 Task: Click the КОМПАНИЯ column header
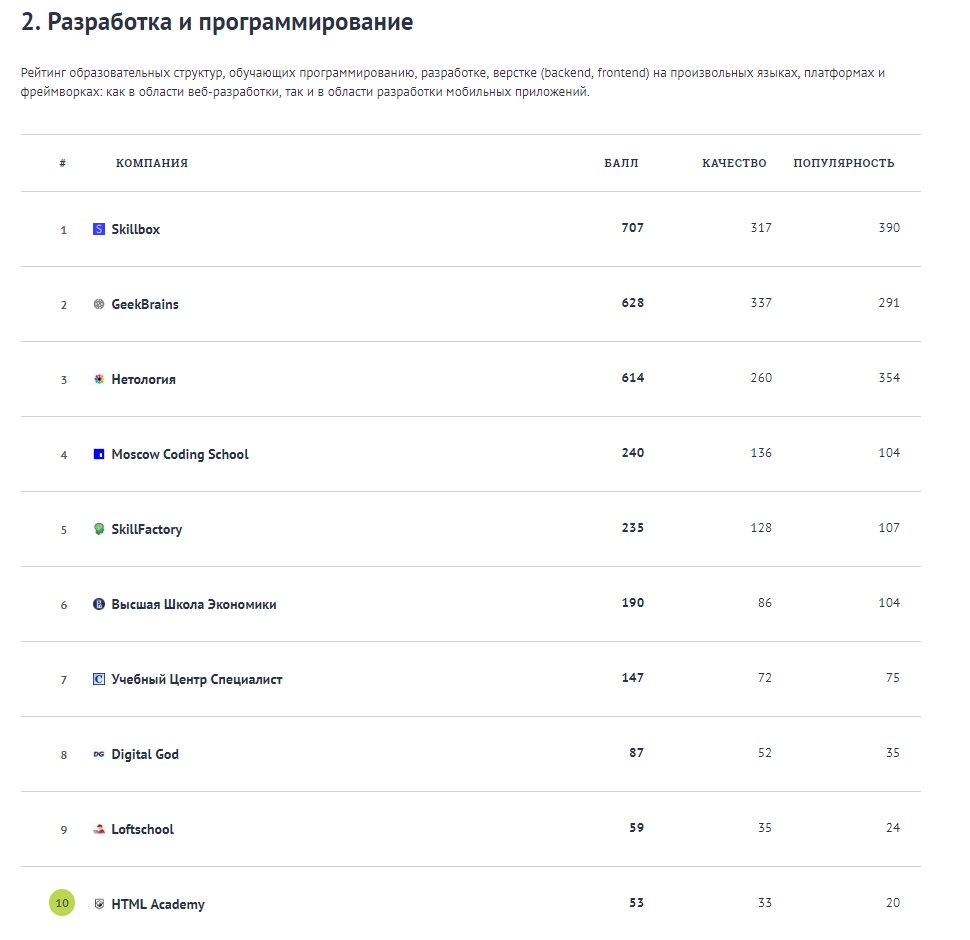(x=152, y=163)
